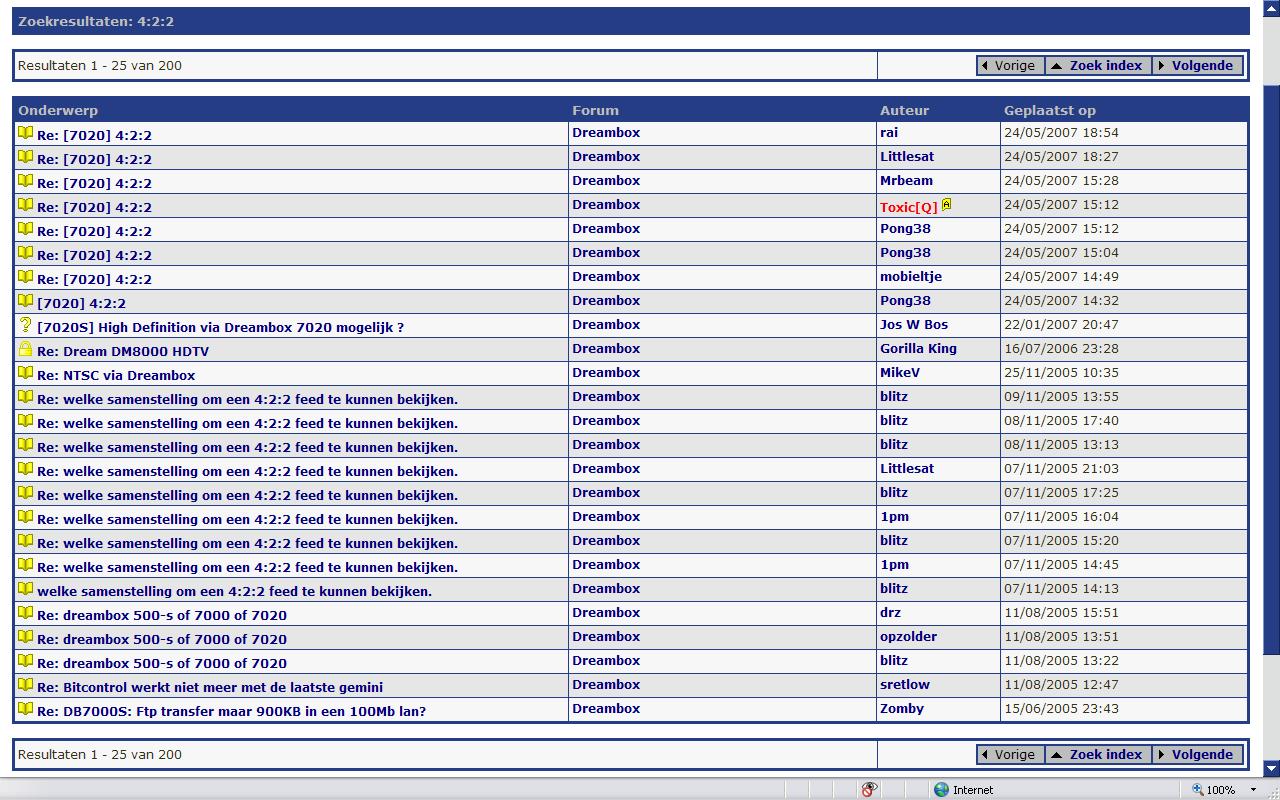
Task: Open the post by Jos W Bos about High Definition
Action: [x=220, y=327]
